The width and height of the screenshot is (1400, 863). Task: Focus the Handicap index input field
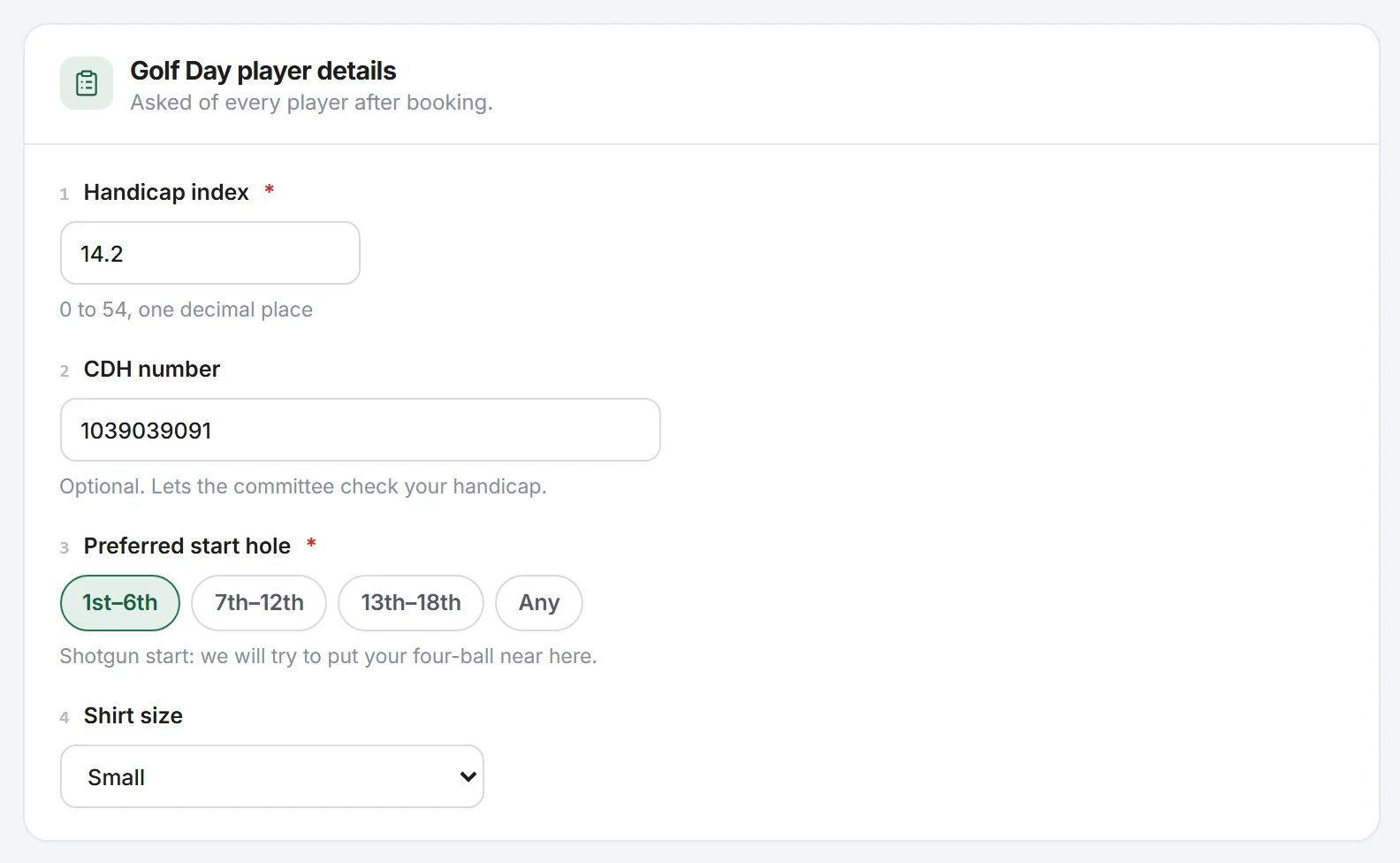pyautogui.click(x=210, y=253)
